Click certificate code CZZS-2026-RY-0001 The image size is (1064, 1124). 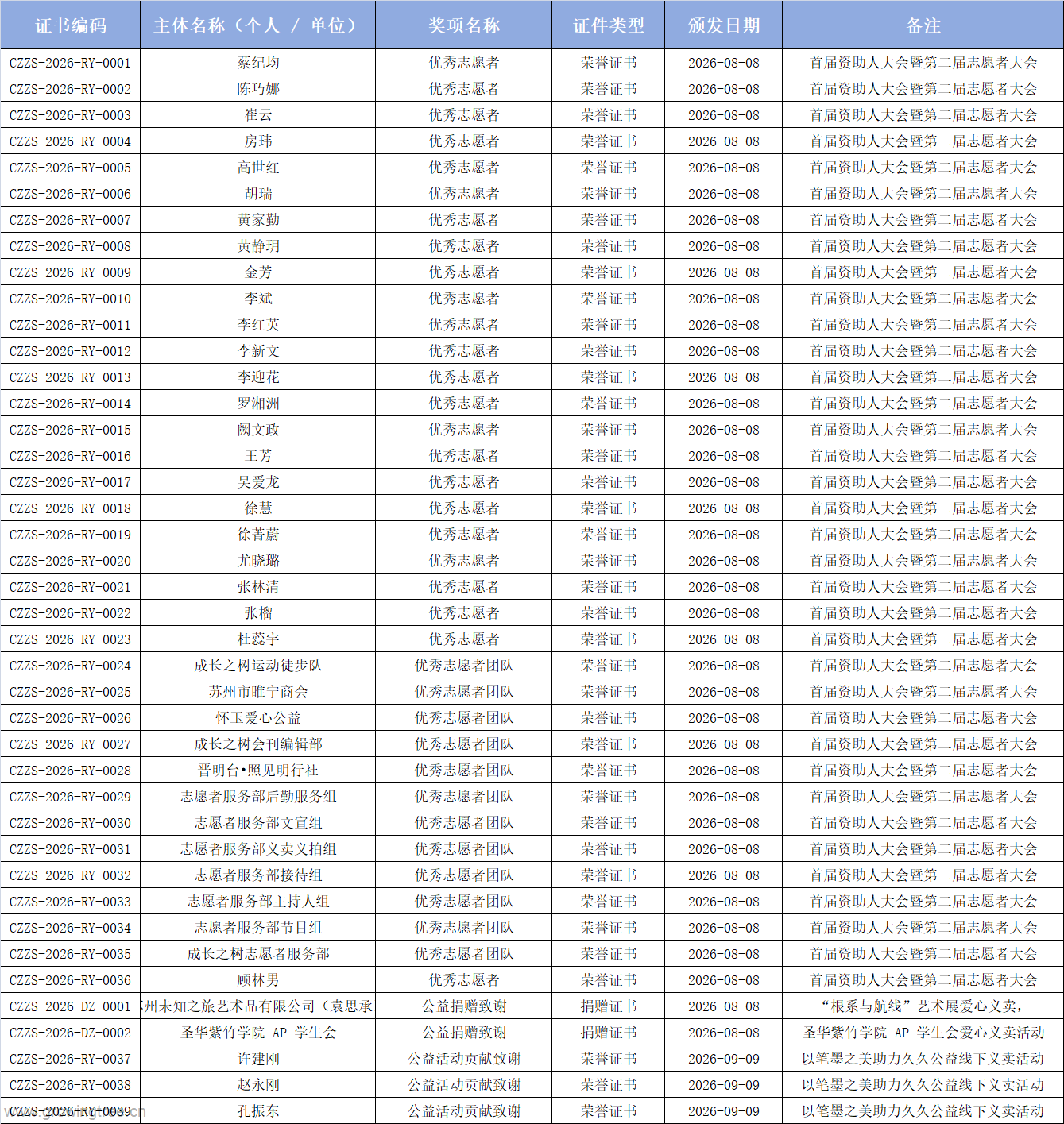(x=71, y=63)
